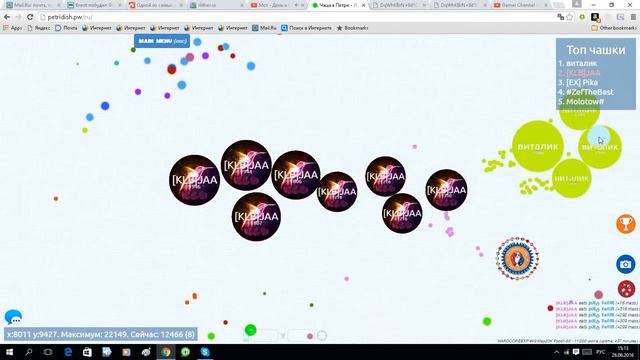Click the Топ чашки leaderboard title
This screenshot has width=640, height=360.
596,50
